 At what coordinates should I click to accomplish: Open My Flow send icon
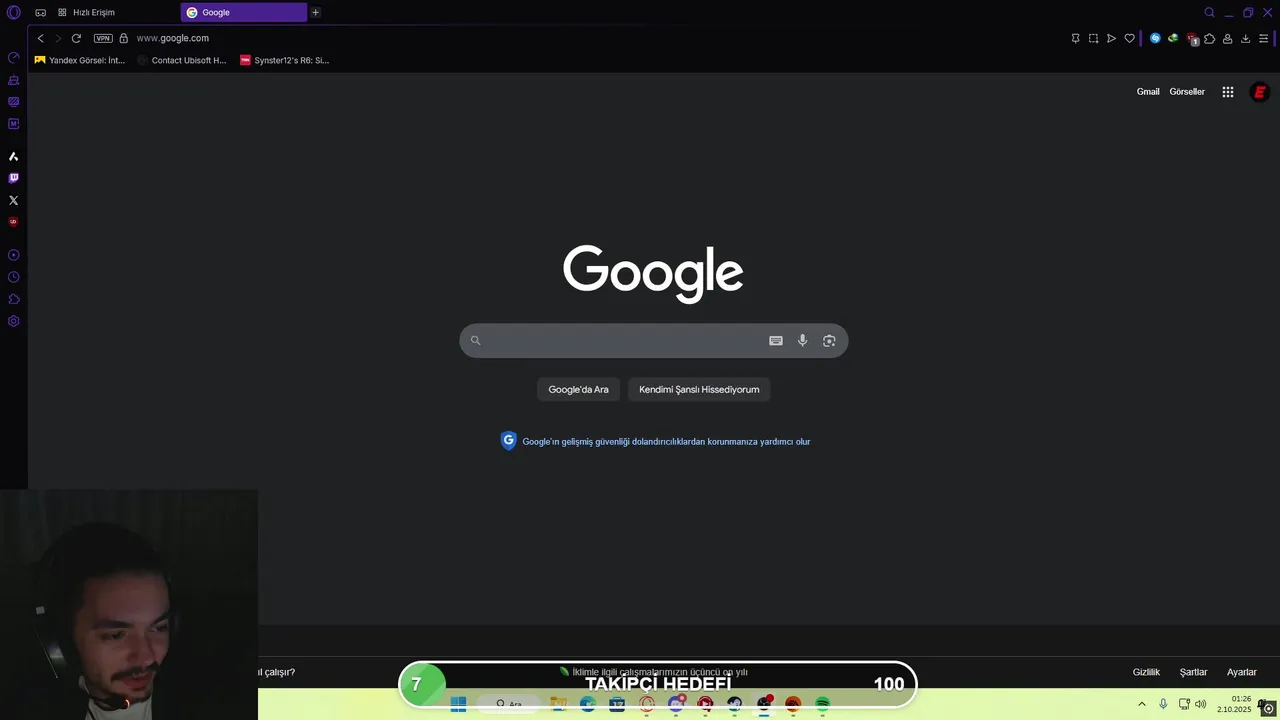pos(1111,38)
